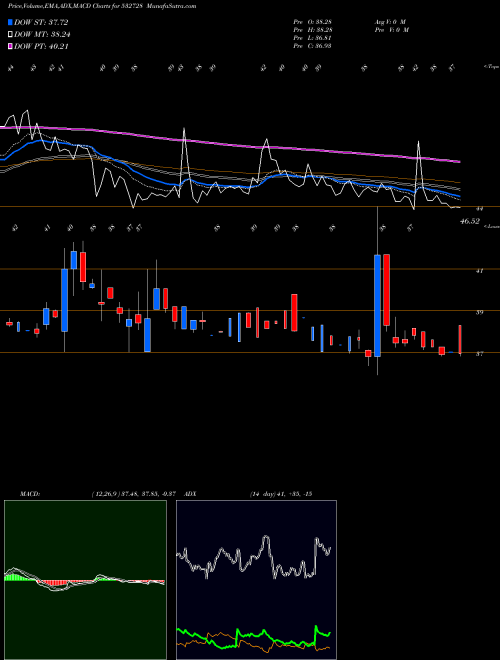Viewport: 500px width, 660px height.
Task: Click the blue DOW ST legend swatch
Action: 10,22
